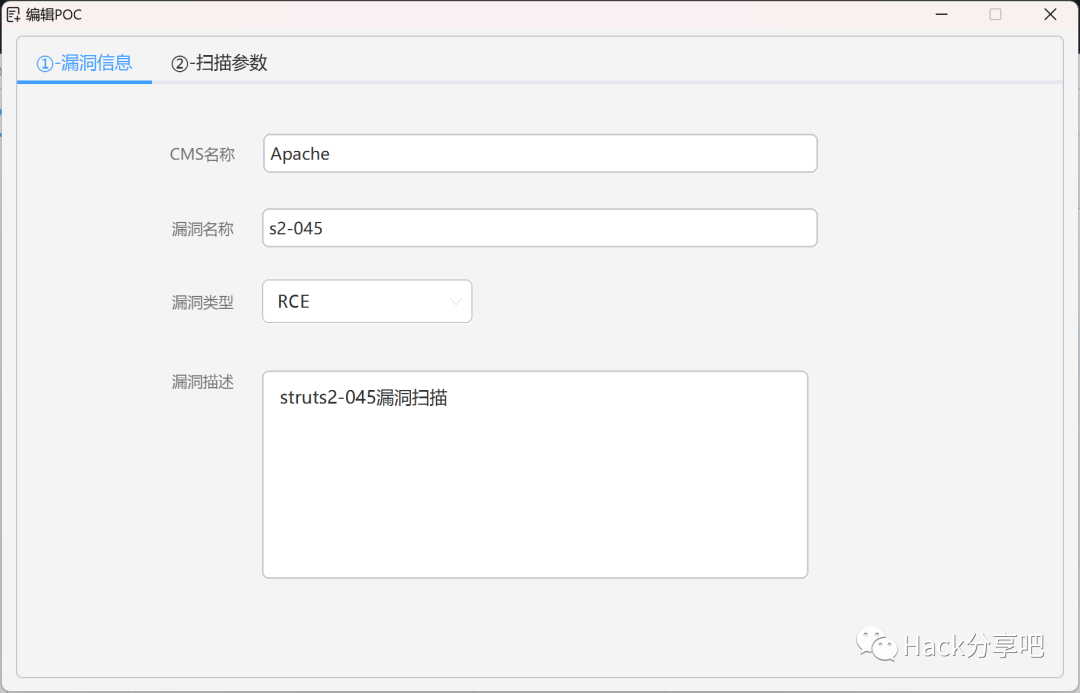Screen dimensions: 1080x693
Task: Open the ②-扫描参数 tab
Action: [219, 63]
